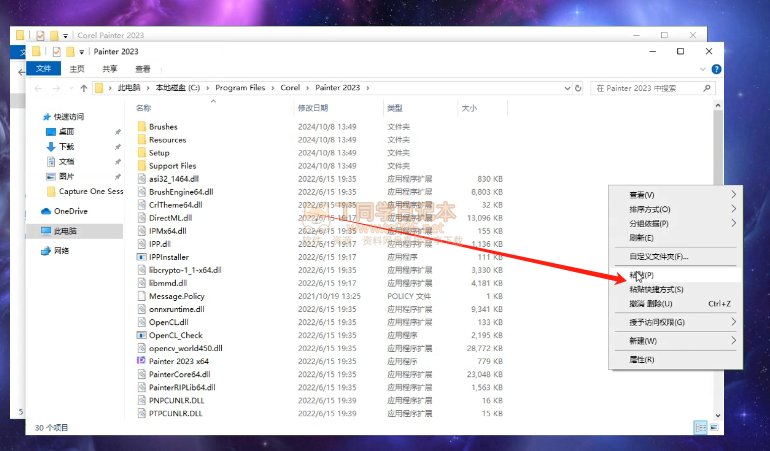Select 快速访问 in the navigation pane
Viewport: 770px width, 451px height.
(x=63, y=116)
